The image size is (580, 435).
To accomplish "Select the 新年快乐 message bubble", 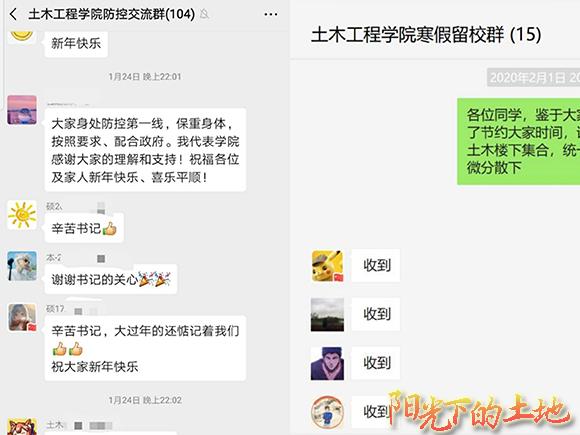I will (76, 44).
